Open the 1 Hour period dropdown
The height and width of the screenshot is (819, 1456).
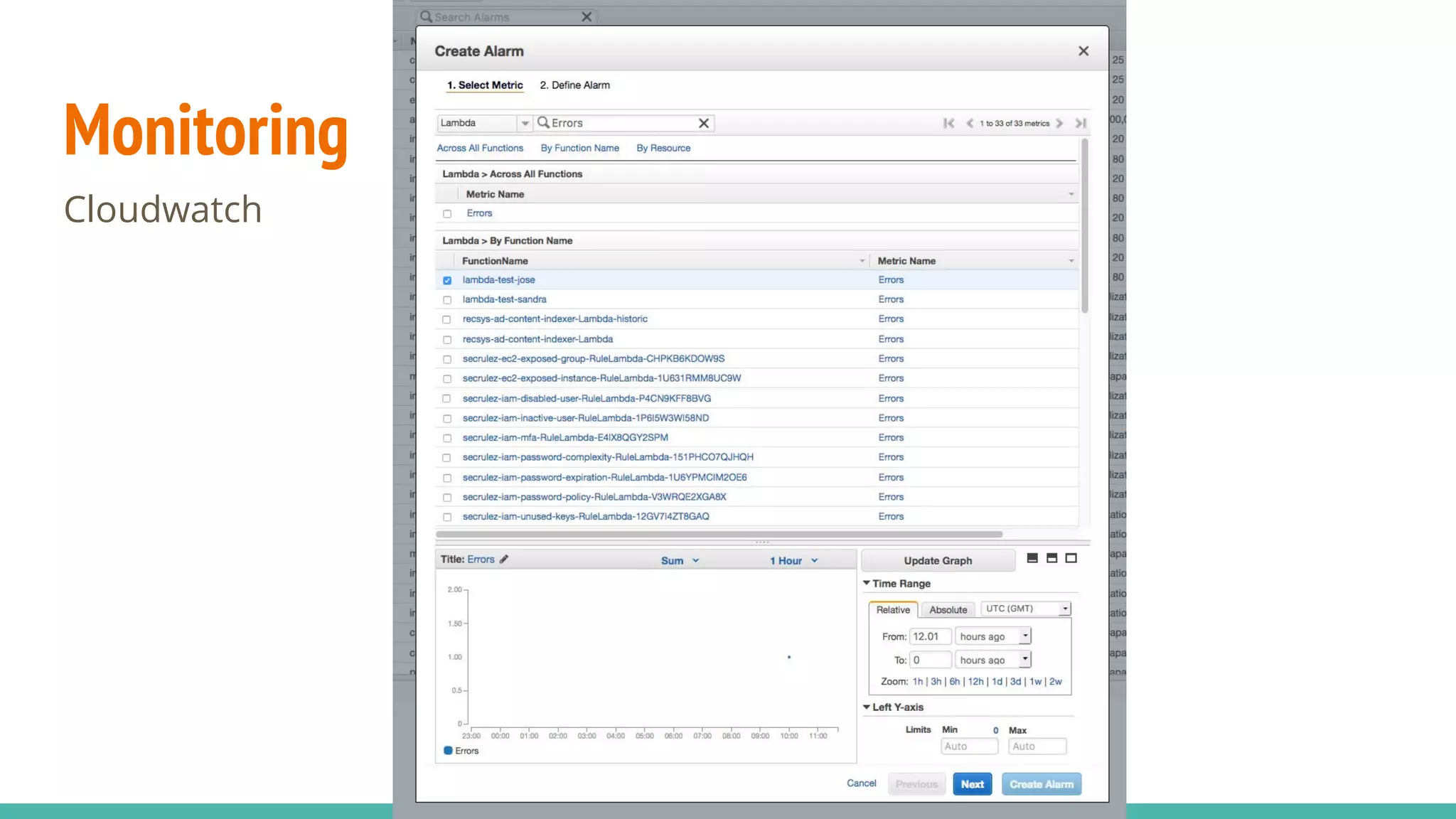[x=794, y=561]
